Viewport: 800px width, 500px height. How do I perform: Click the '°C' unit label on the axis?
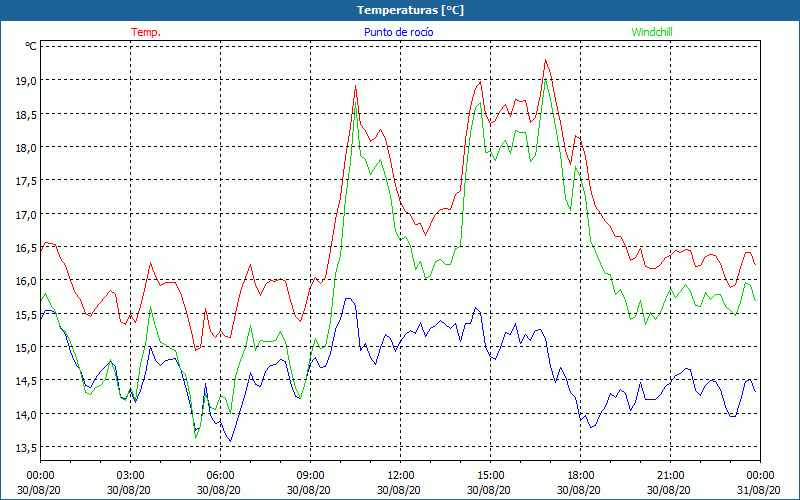pos(31,46)
